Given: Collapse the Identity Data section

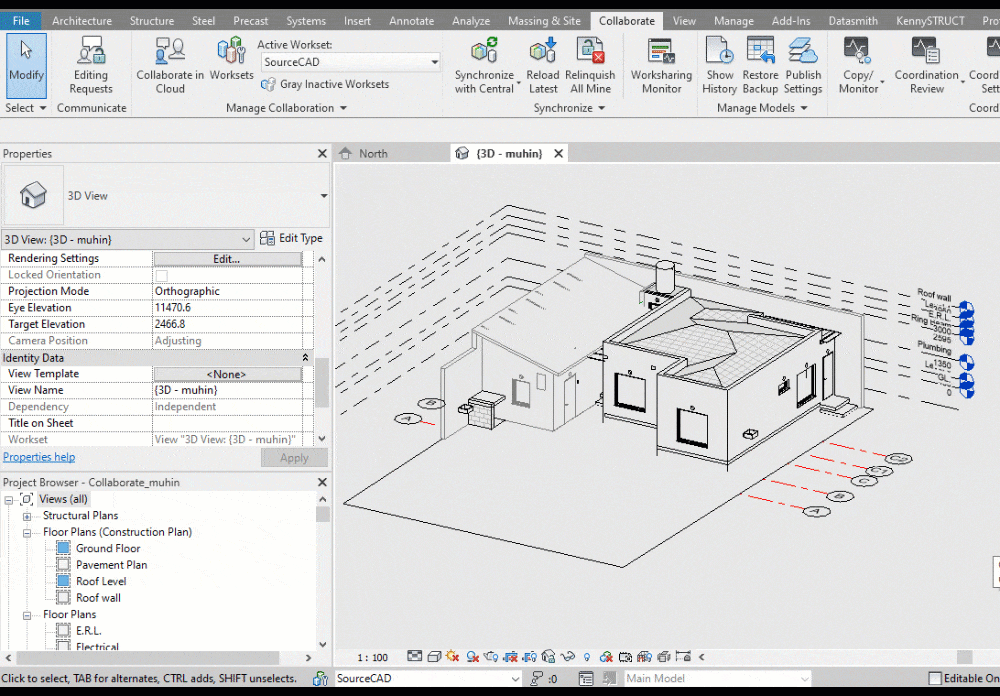Looking at the screenshot, I should [305, 358].
